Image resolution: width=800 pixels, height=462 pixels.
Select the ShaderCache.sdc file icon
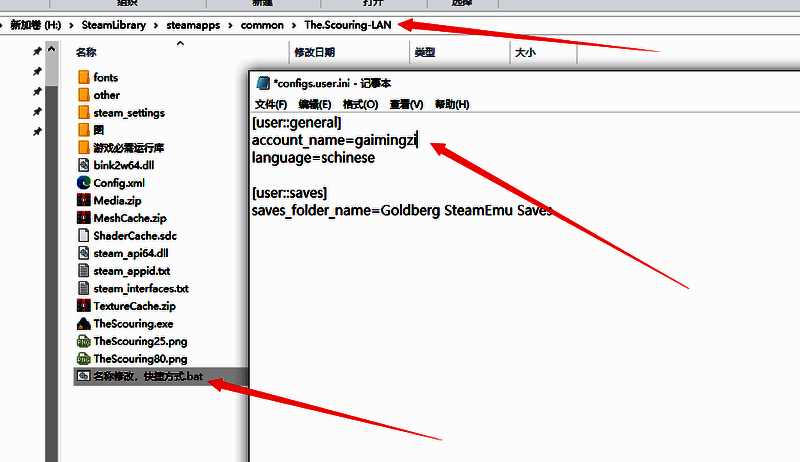[84, 235]
